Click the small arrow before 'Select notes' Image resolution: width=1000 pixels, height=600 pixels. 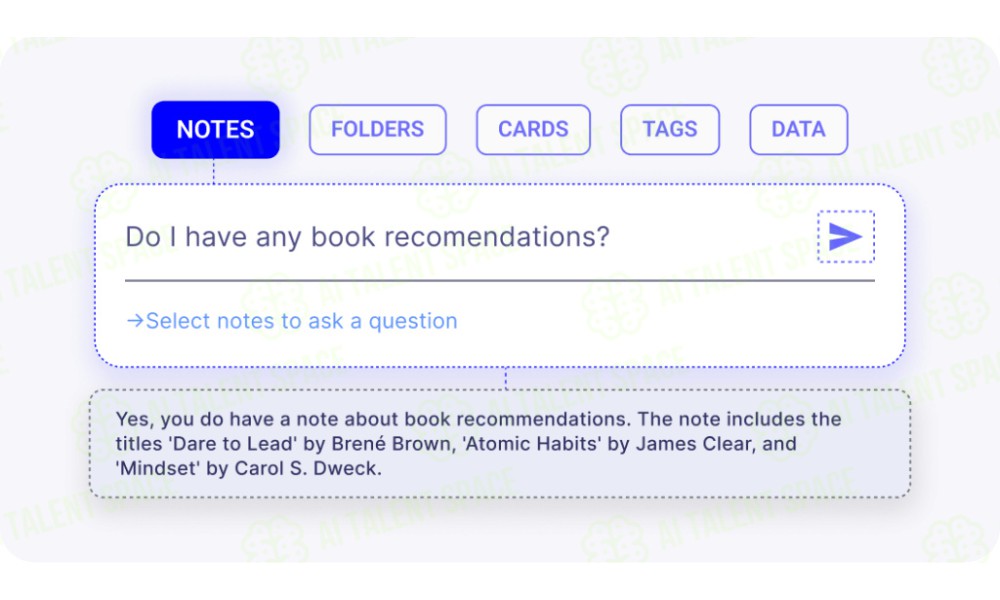pyautogui.click(x=135, y=321)
